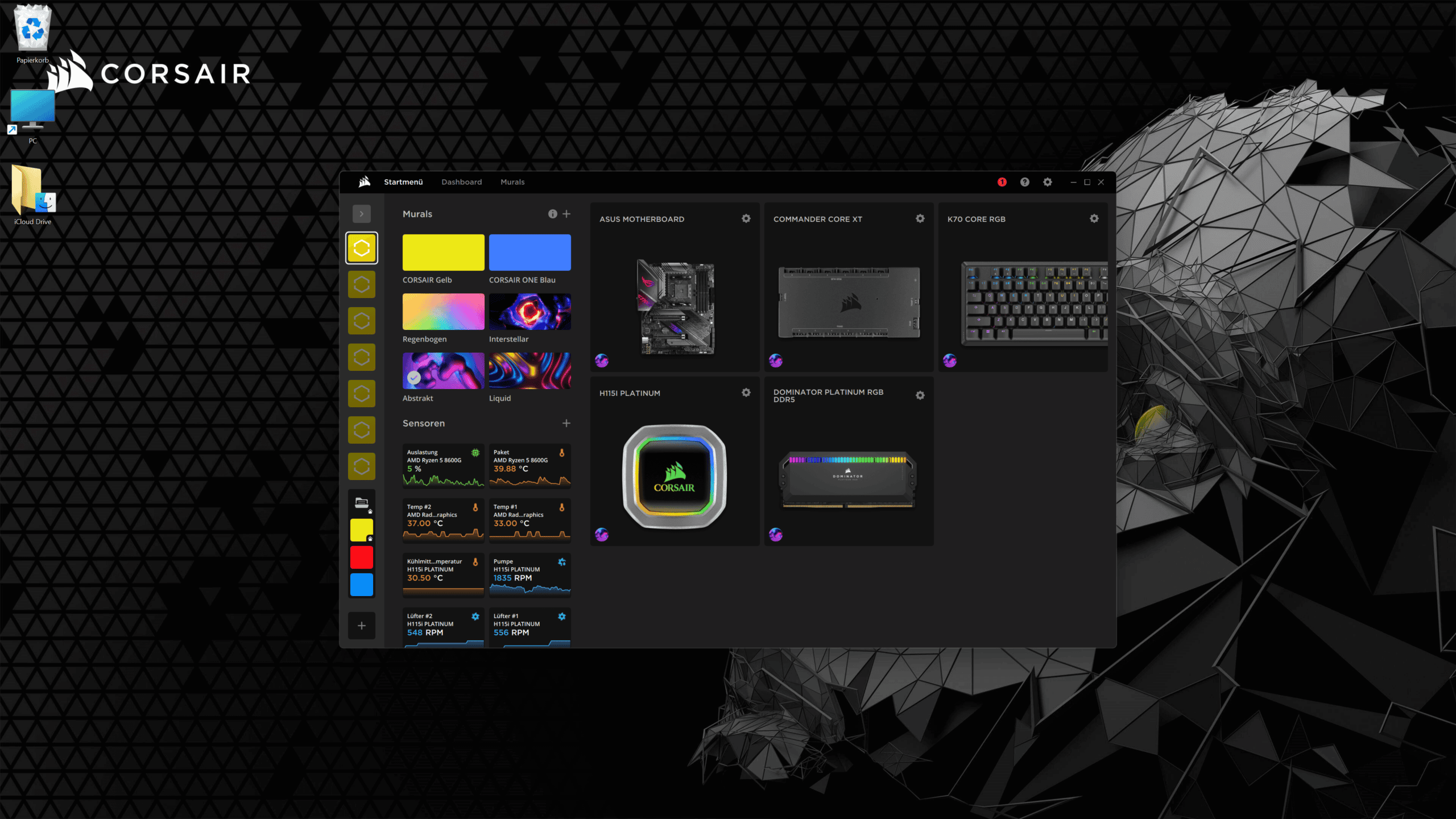Image resolution: width=1456 pixels, height=819 pixels.
Task: Click the "37.00 °C" Temp #2 reading
Action: [x=425, y=523]
